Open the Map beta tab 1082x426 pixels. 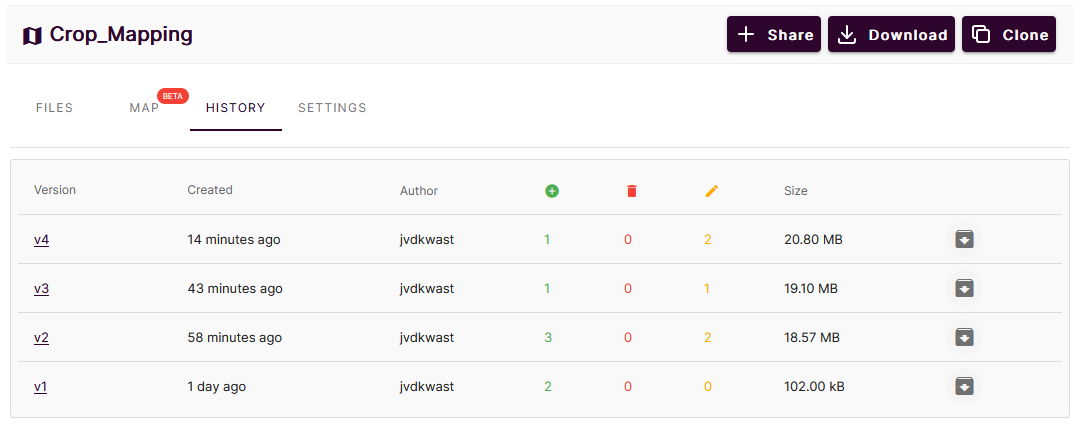click(145, 108)
